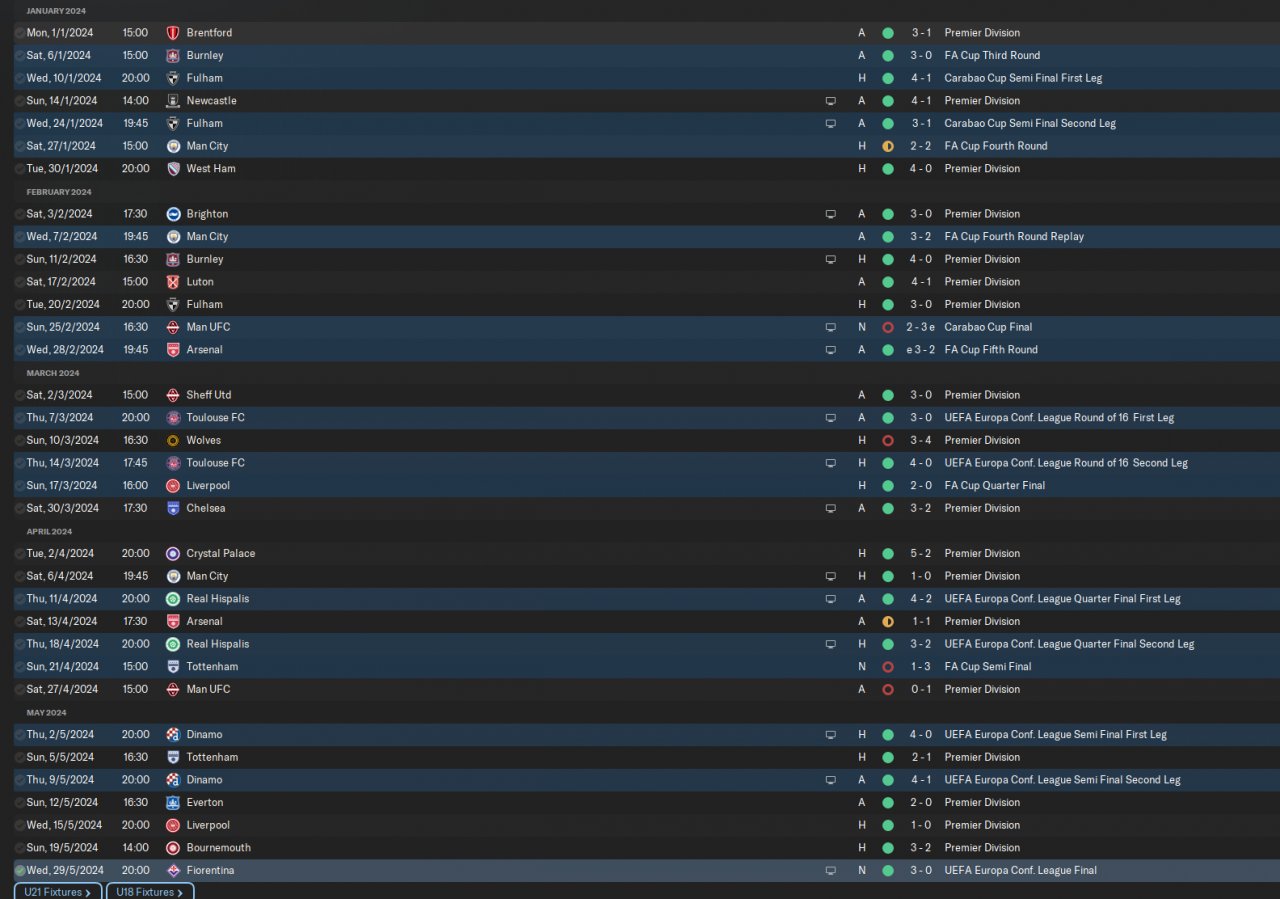Click the TV icon on the 6/4/2024 Man City row
The image size is (1280, 899).
coord(830,576)
